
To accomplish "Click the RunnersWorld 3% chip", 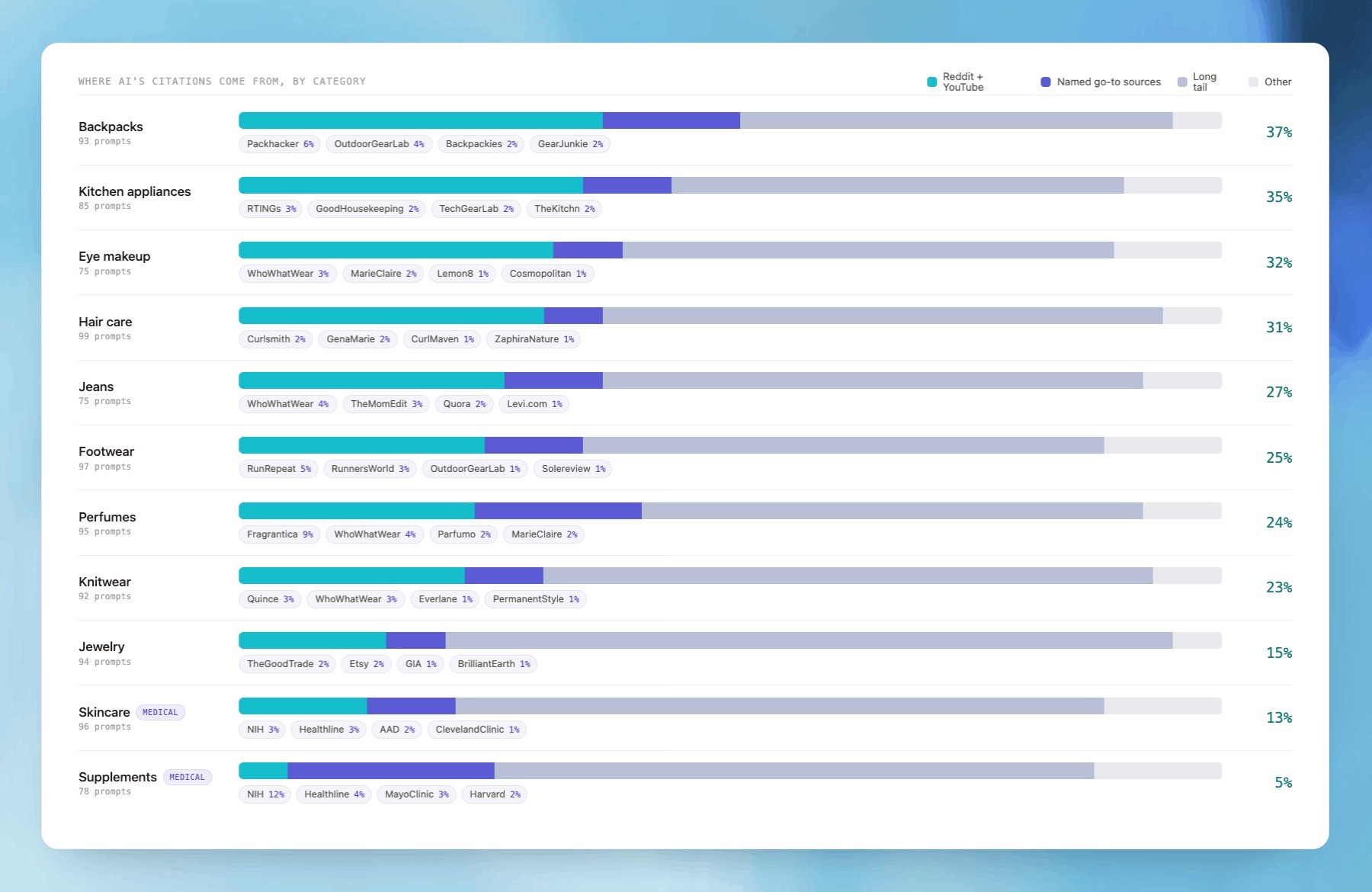I will click(x=370, y=469).
